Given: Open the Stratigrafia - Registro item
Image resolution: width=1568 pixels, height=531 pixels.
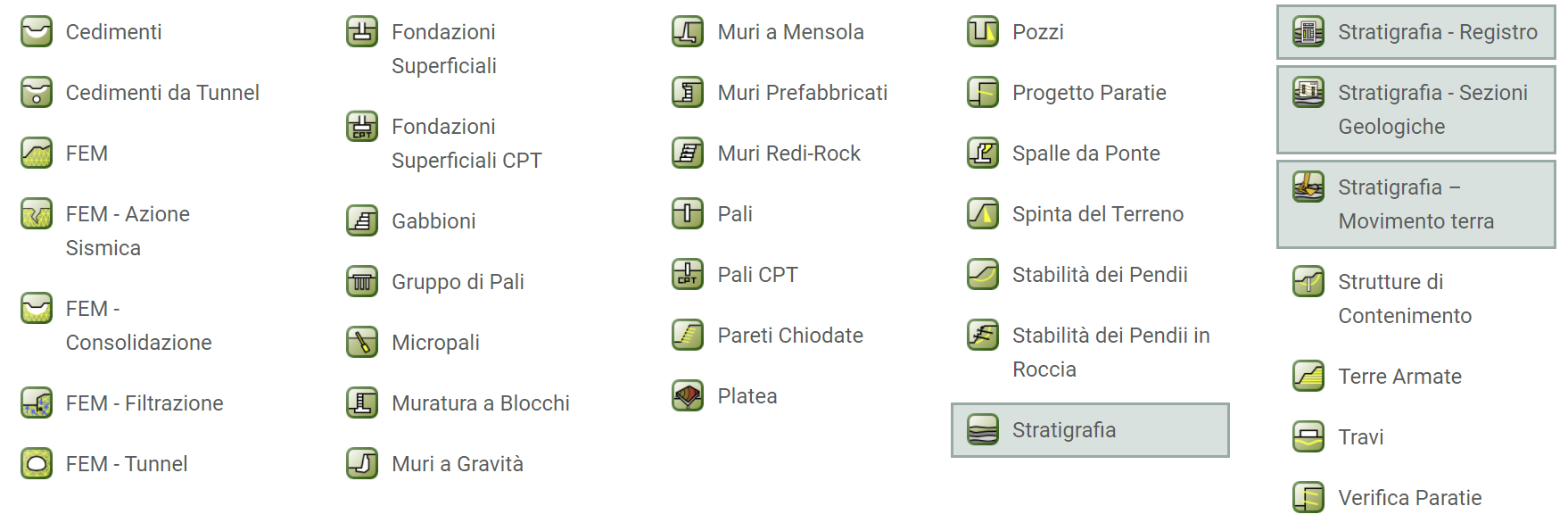Looking at the screenshot, I should tap(1415, 33).
